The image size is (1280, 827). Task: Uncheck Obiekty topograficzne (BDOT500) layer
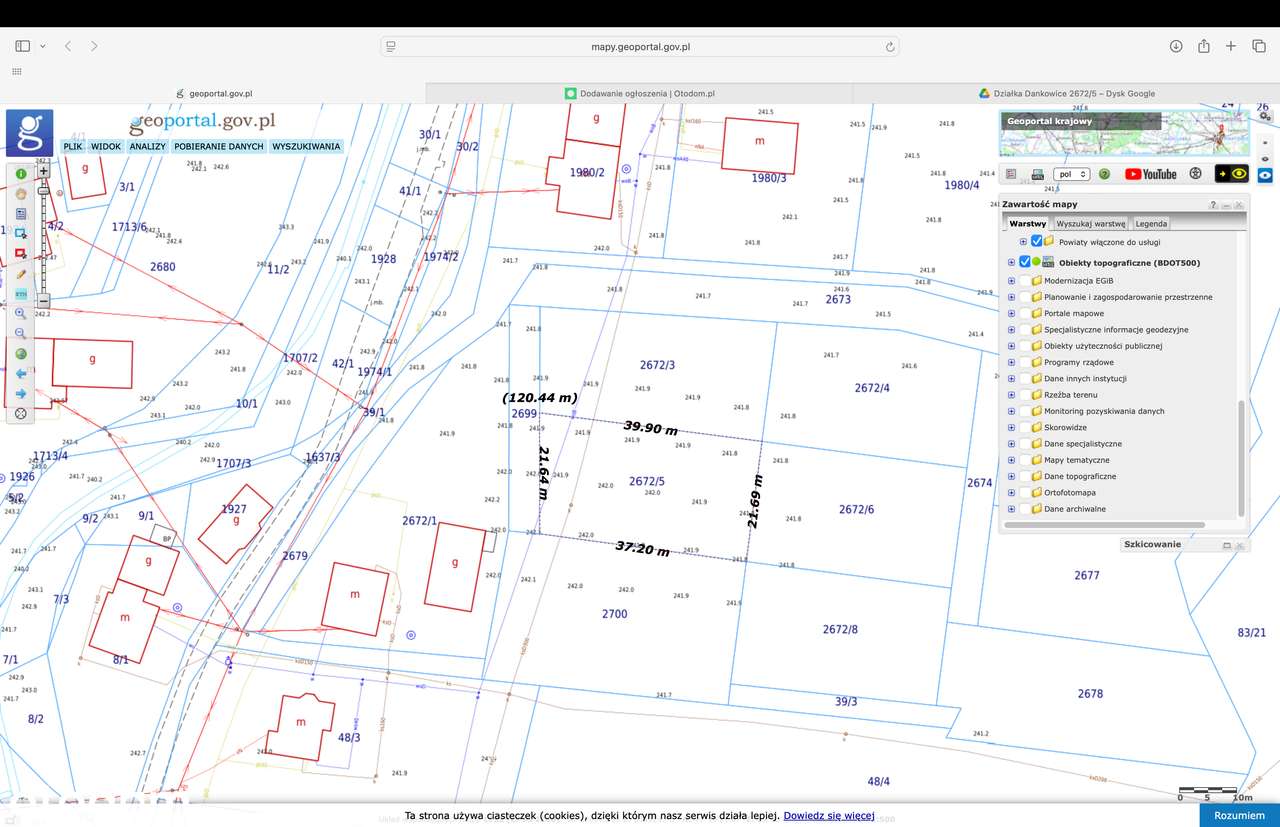click(x=1025, y=263)
